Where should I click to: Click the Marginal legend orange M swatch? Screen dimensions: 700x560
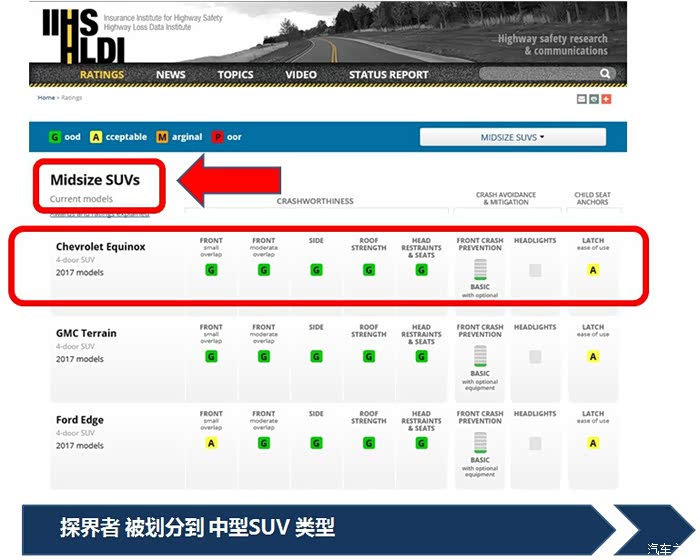[x=162, y=137]
